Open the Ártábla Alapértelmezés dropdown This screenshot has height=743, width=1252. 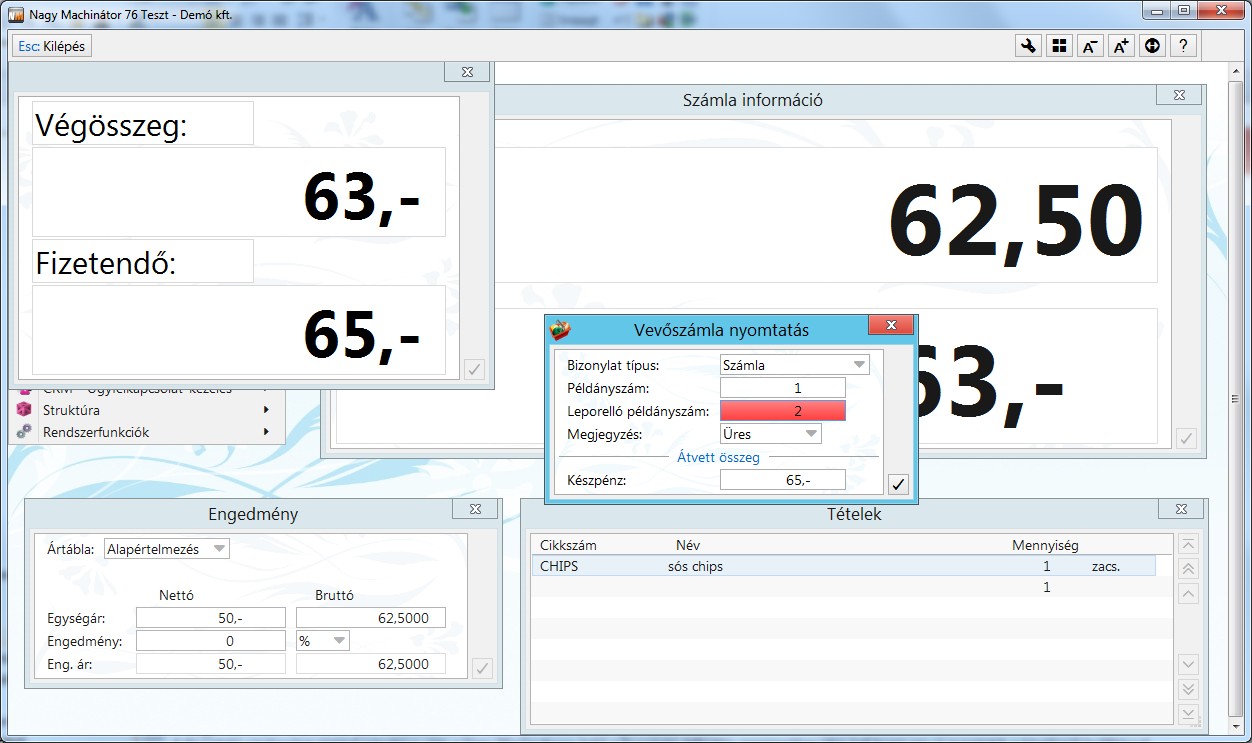coord(219,549)
